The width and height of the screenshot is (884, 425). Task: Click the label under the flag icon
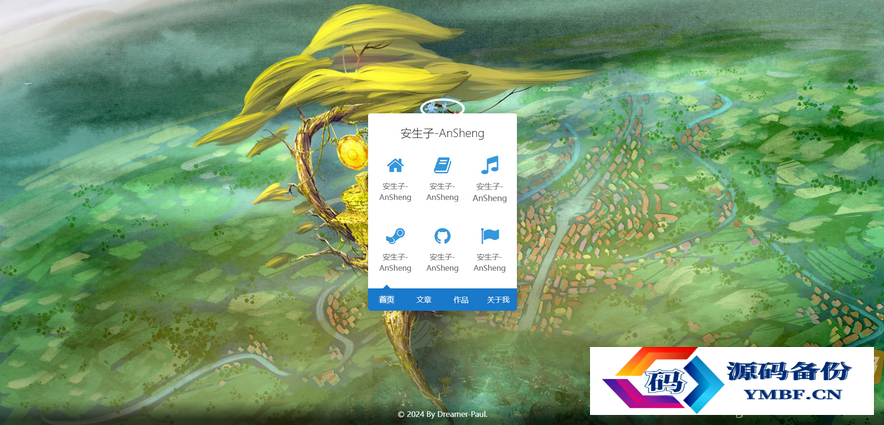point(489,262)
